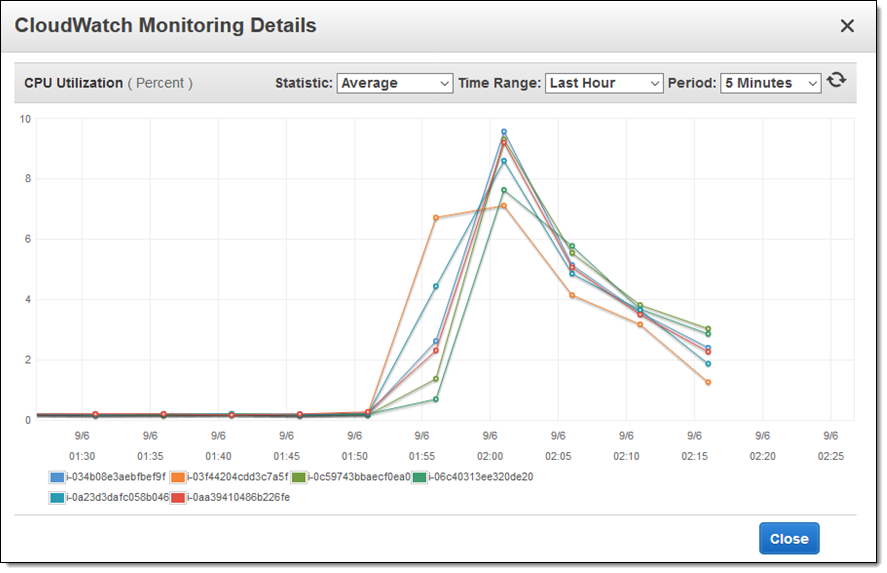Image resolution: width=887 pixels, height=573 pixels.
Task: Close the dialog with the X icon
Action: tap(847, 26)
